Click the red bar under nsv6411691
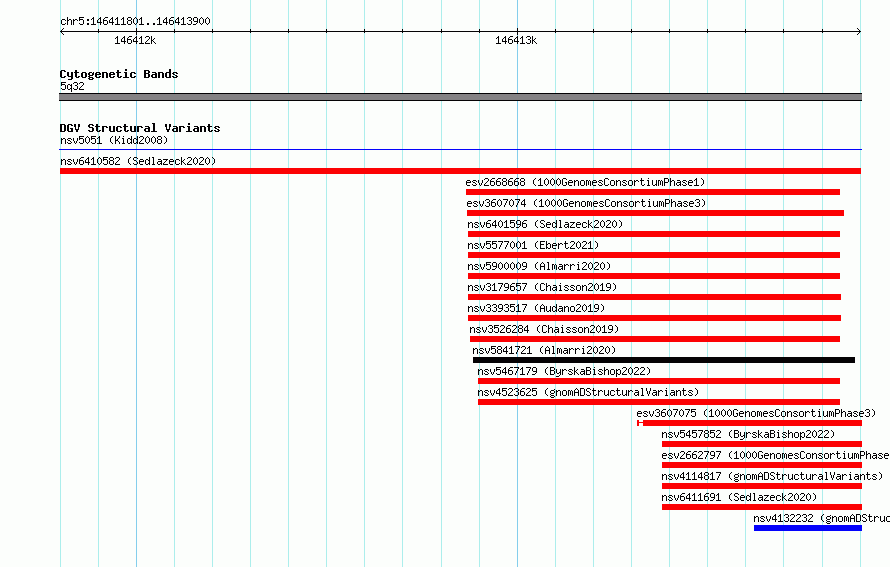Screen dimensions: 890x567 [x=762, y=507]
